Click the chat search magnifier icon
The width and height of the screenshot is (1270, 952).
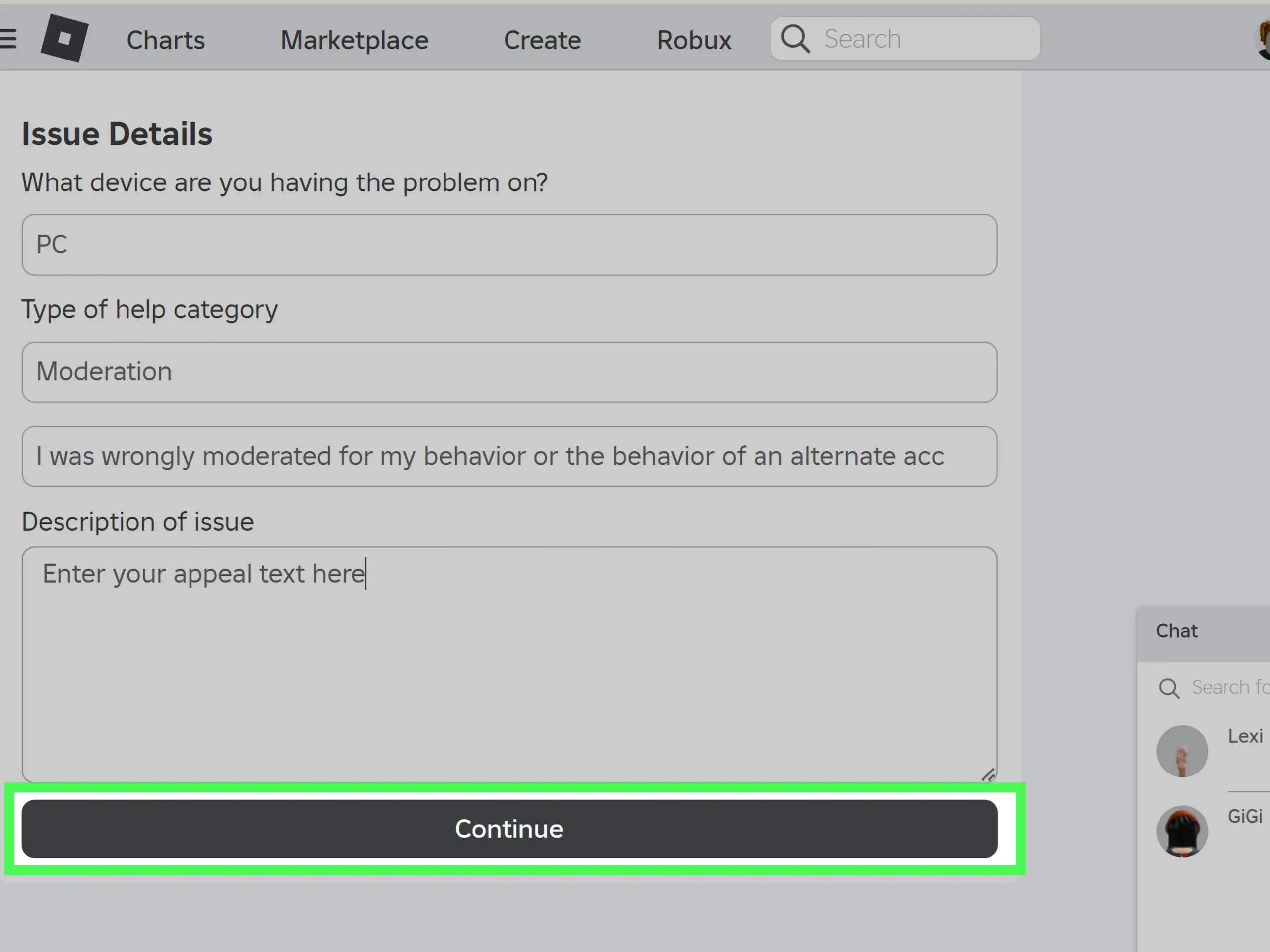[x=1168, y=687]
